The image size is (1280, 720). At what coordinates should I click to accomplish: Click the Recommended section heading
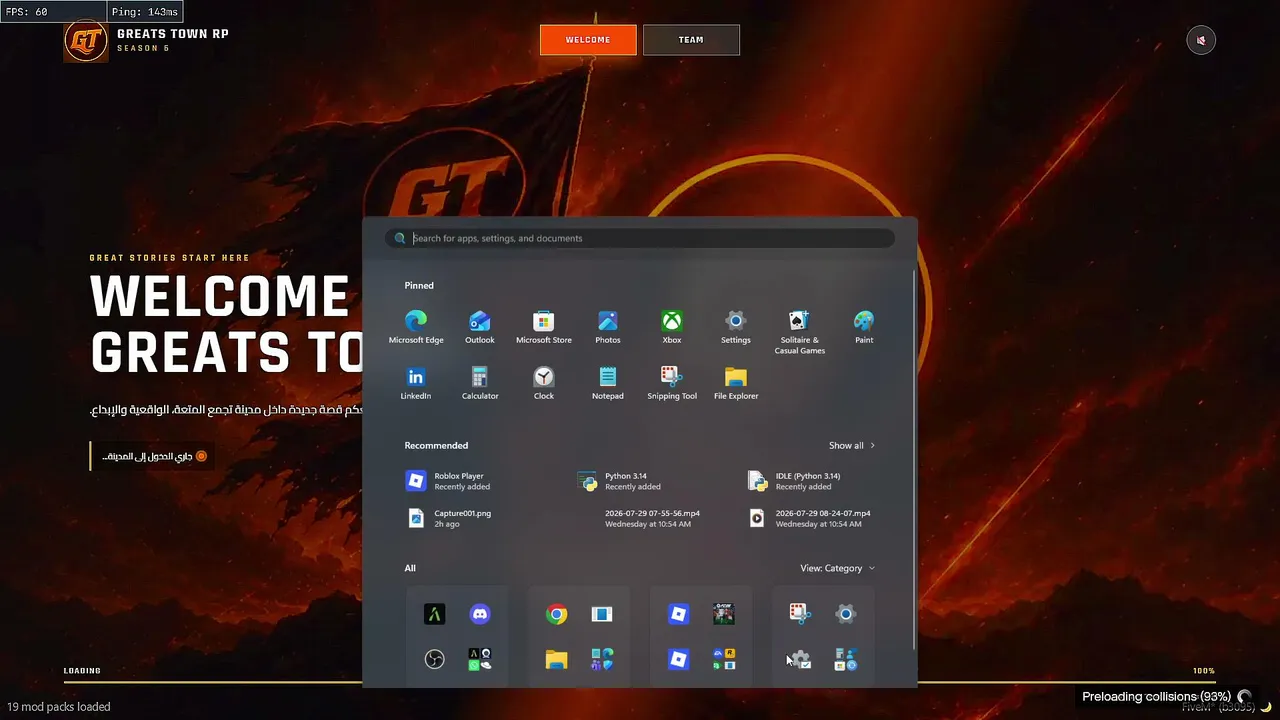pyautogui.click(x=436, y=446)
